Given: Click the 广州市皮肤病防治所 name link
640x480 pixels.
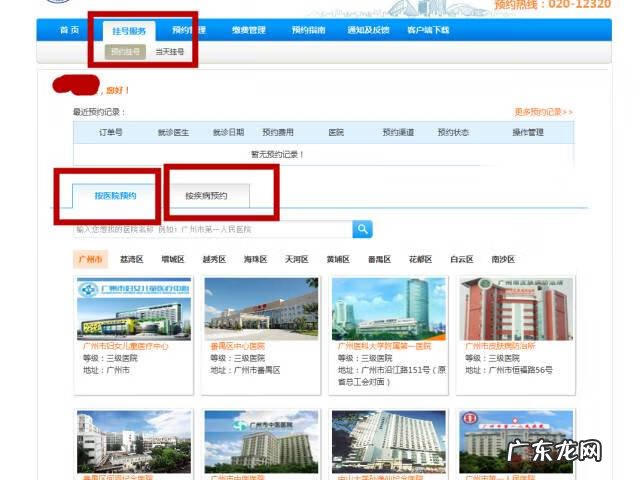Looking at the screenshot, I should (x=500, y=346).
